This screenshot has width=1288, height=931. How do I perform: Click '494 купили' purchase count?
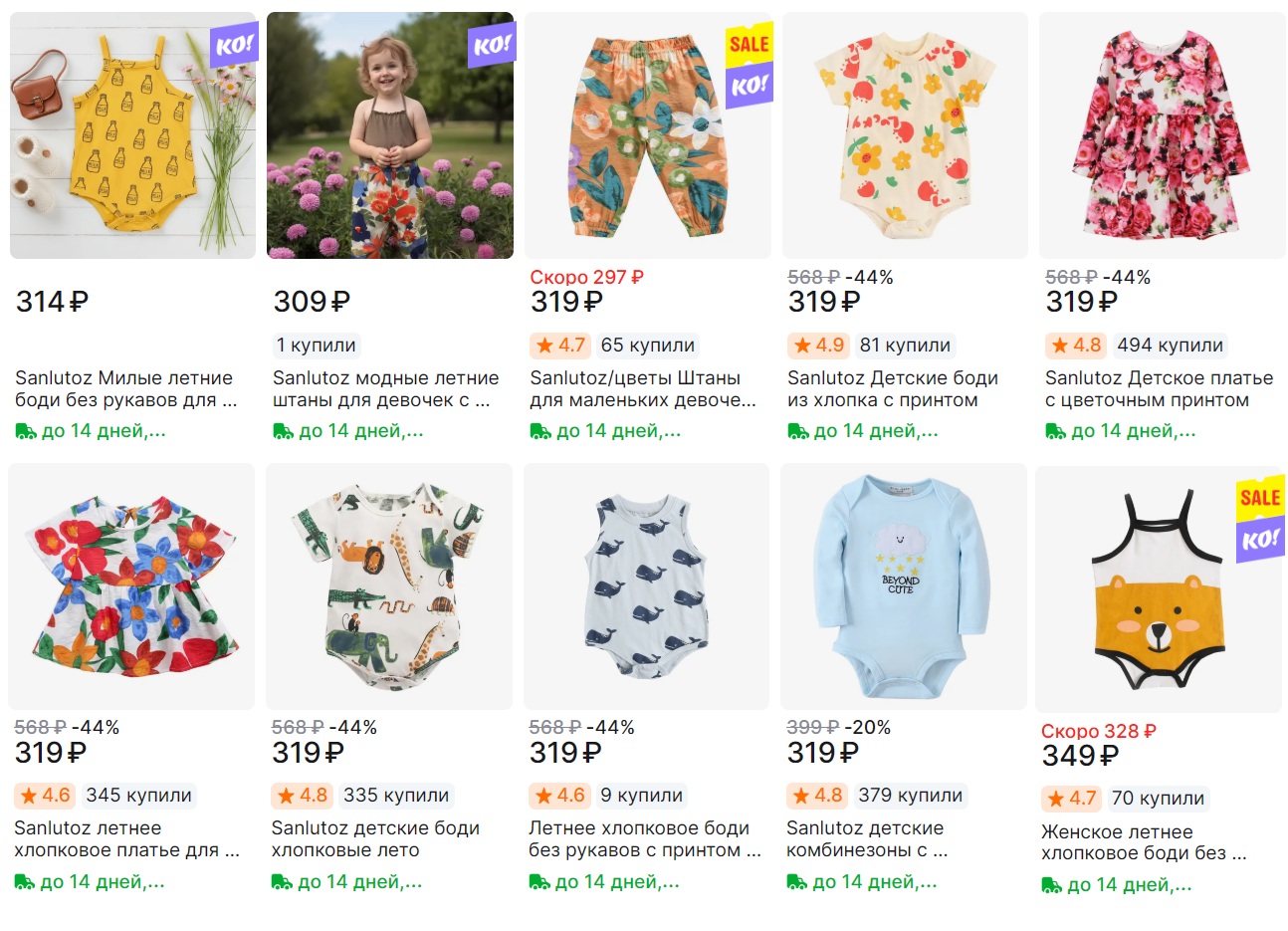click(1170, 346)
